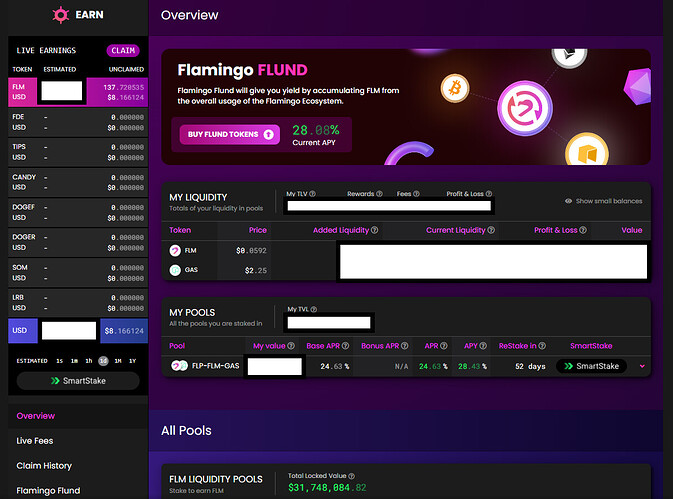Click FDE row in live earnings
The height and width of the screenshot is (499, 673).
point(78,122)
